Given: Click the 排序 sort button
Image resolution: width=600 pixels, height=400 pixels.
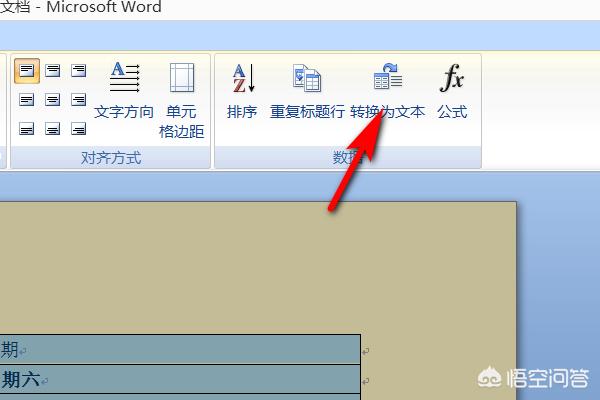Looking at the screenshot, I should click(242, 91).
